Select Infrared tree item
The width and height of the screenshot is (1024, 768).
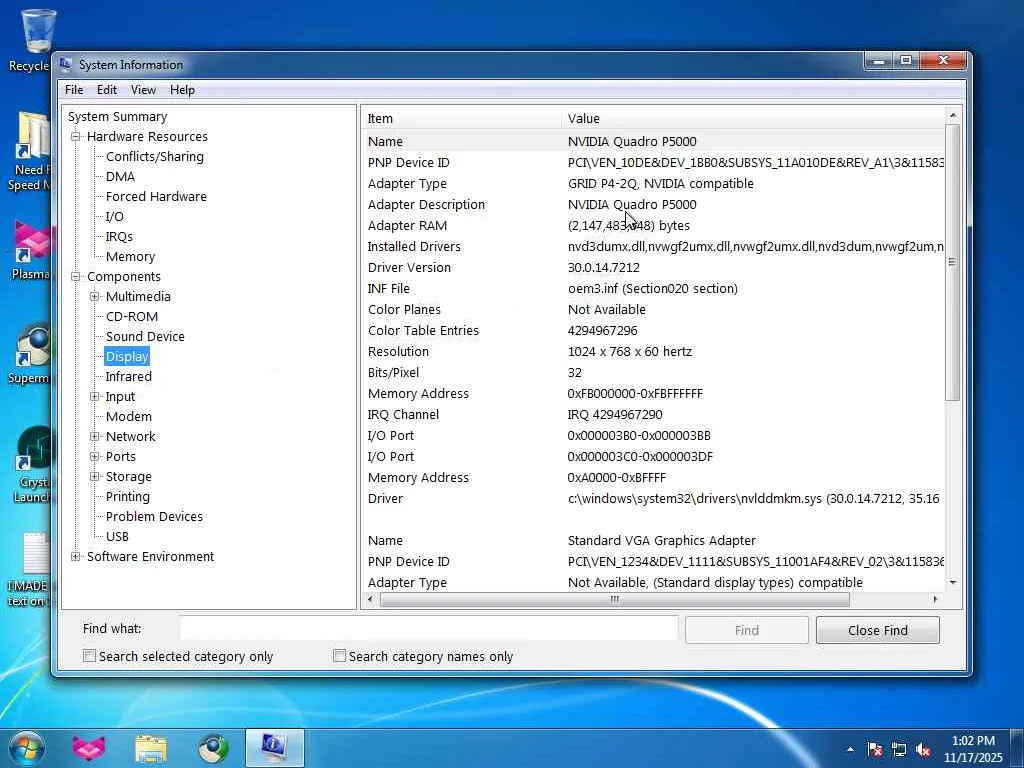tap(128, 377)
